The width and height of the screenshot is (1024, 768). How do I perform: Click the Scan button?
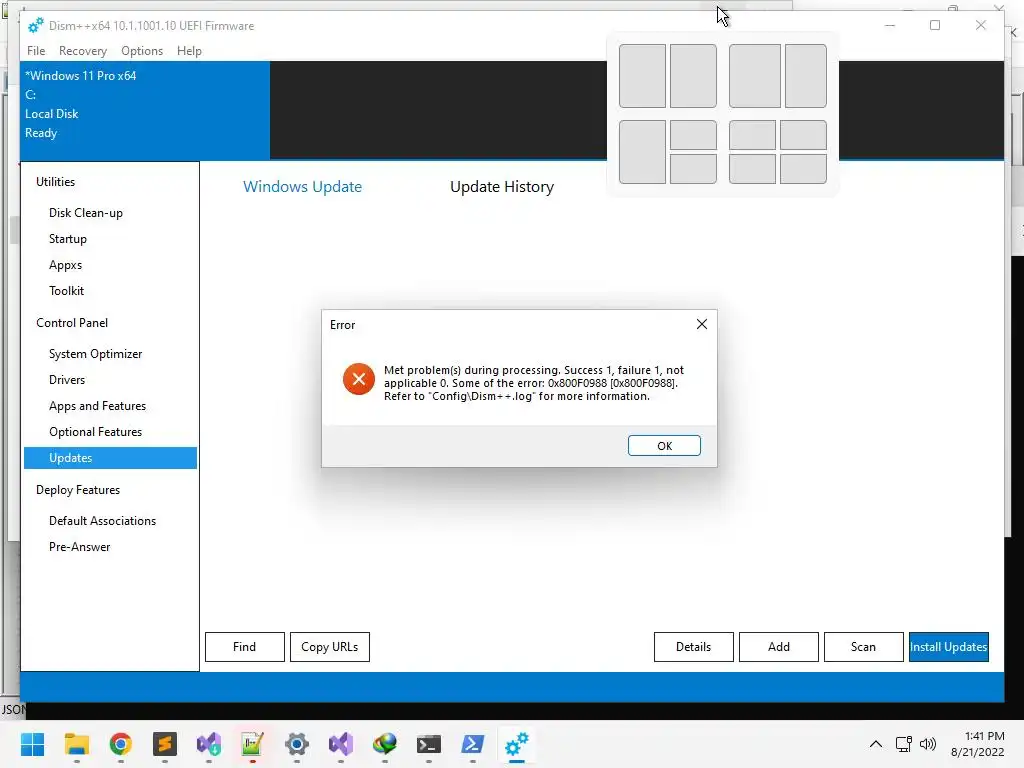coord(863,647)
